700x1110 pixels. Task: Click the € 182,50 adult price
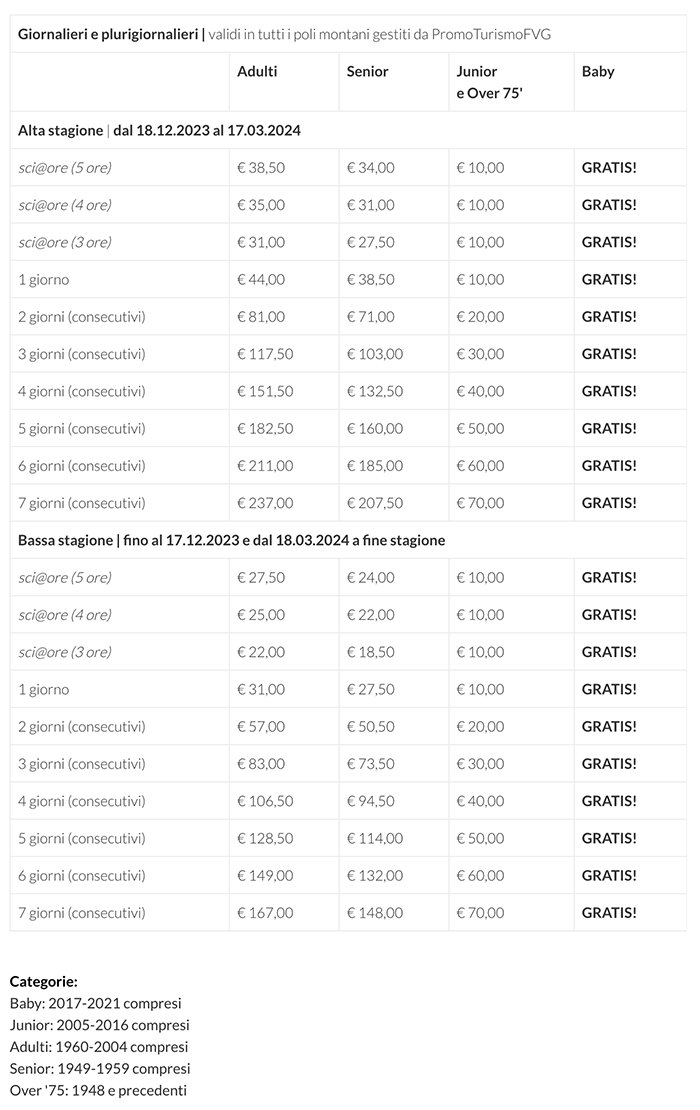click(265, 428)
